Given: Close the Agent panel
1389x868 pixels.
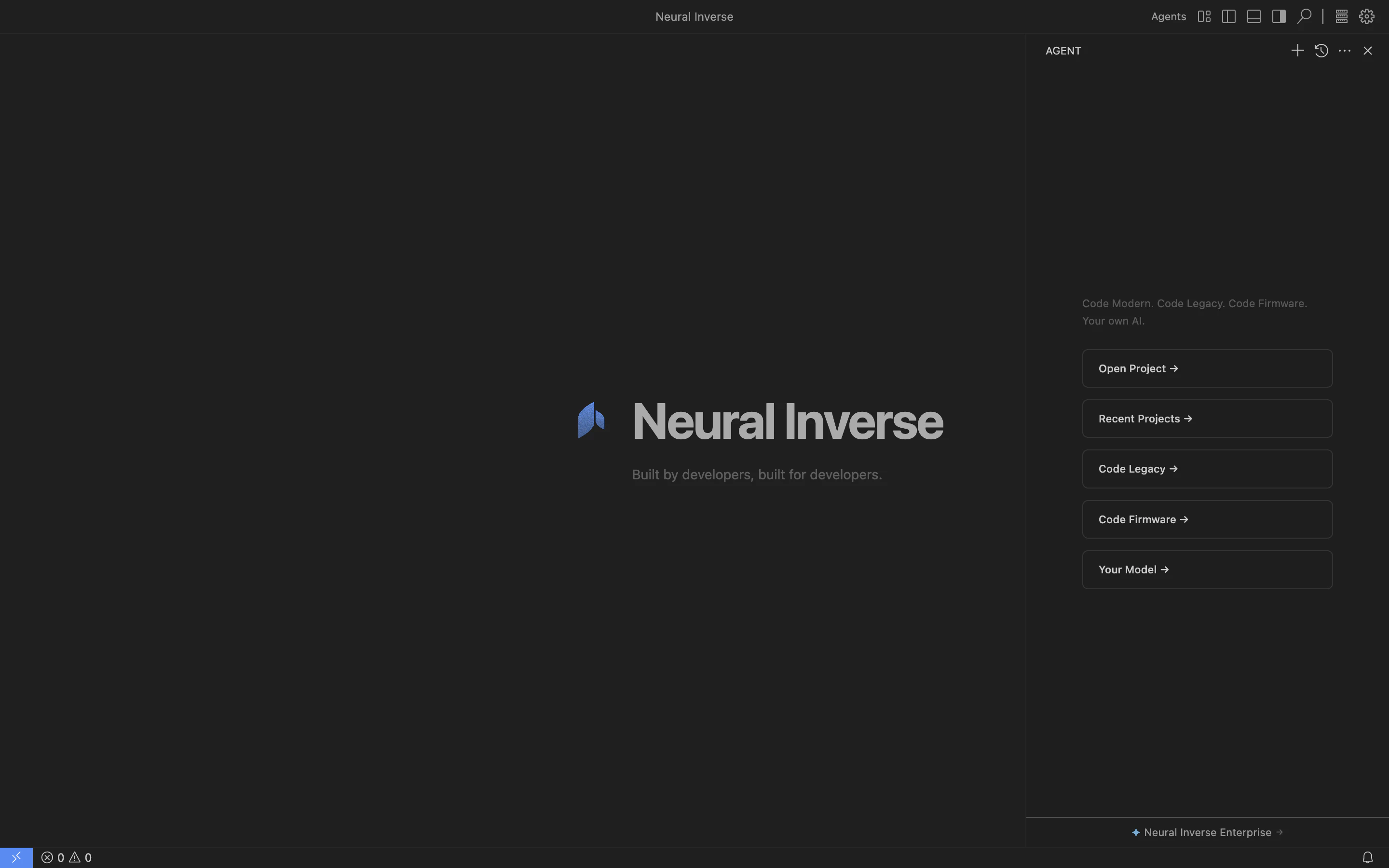Looking at the screenshot, I should tap(1368, 51).
